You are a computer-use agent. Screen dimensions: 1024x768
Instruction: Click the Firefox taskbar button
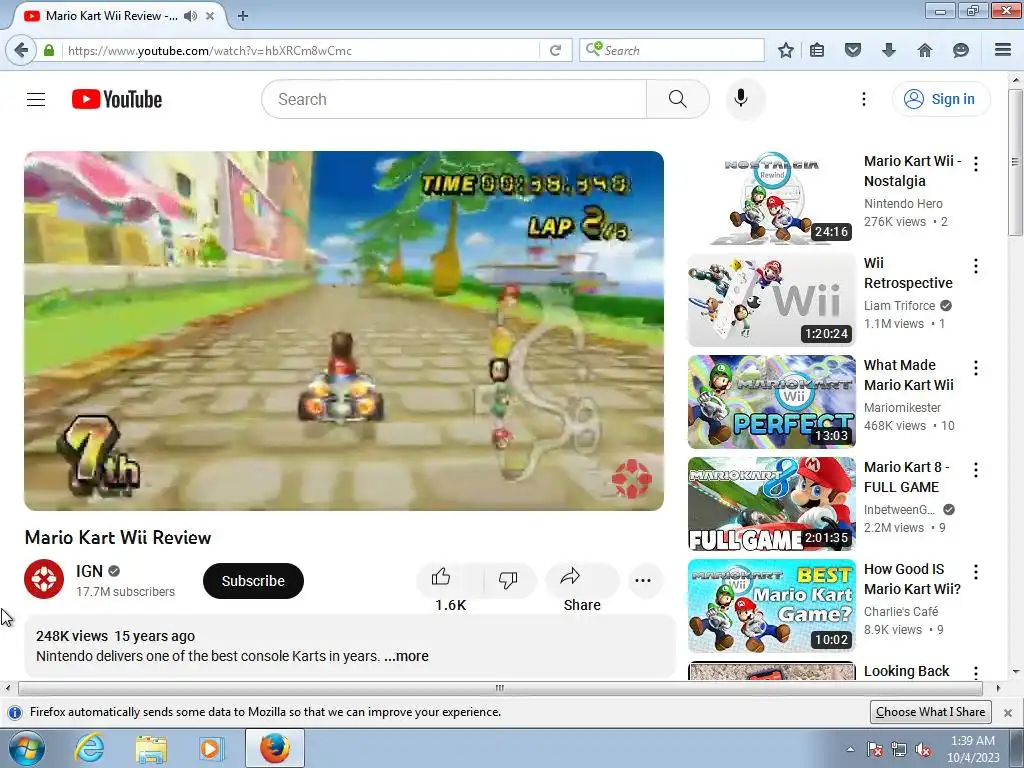(275, 748)
